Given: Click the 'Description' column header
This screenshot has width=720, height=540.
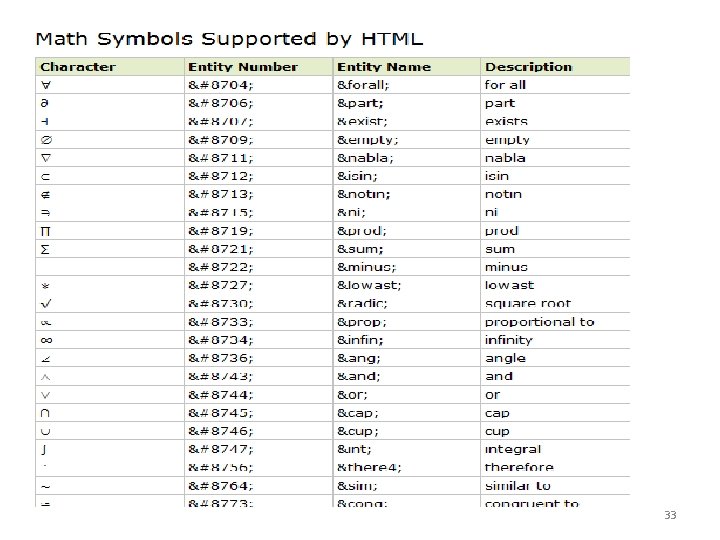Looking at the screenshot, I should (x=529, y=67).
